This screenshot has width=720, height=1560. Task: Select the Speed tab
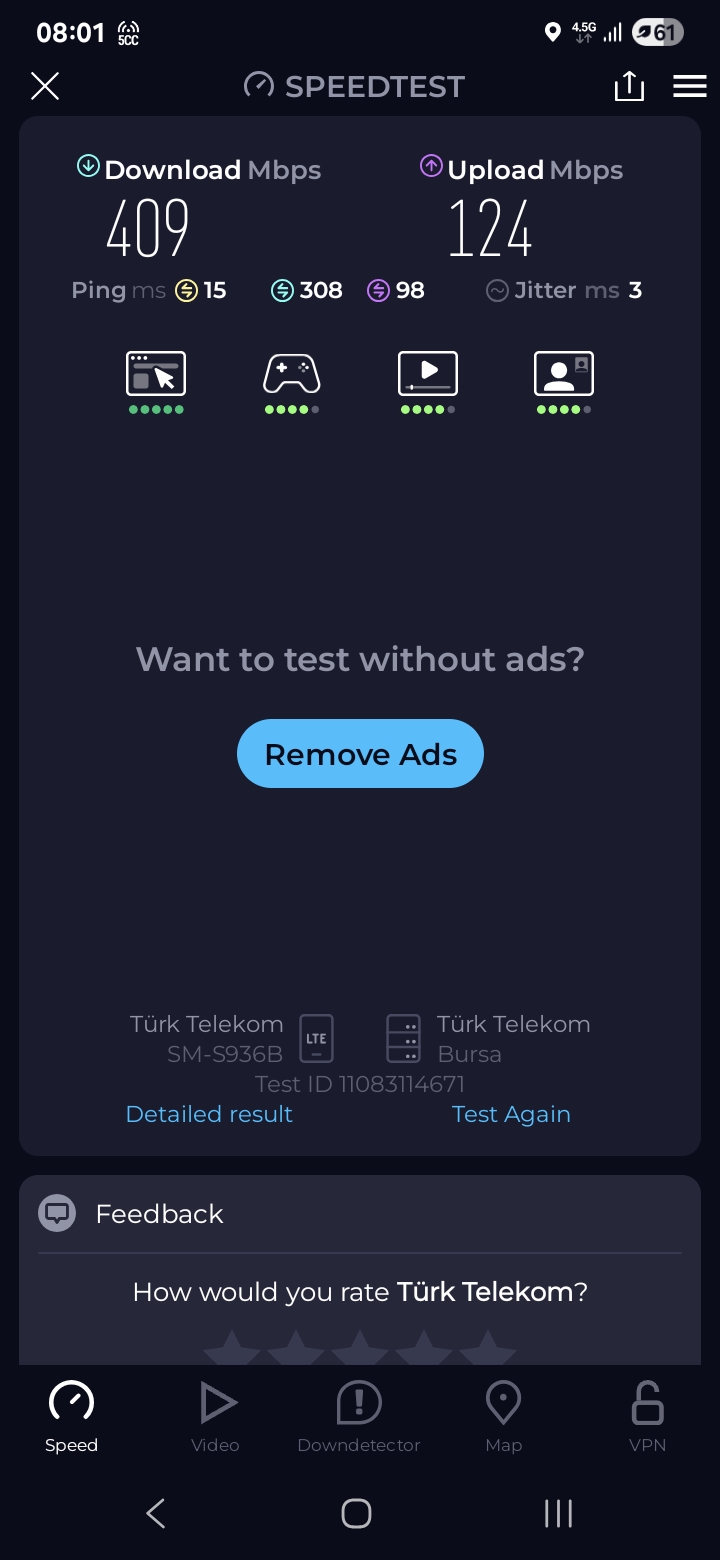coord(71,1417)
